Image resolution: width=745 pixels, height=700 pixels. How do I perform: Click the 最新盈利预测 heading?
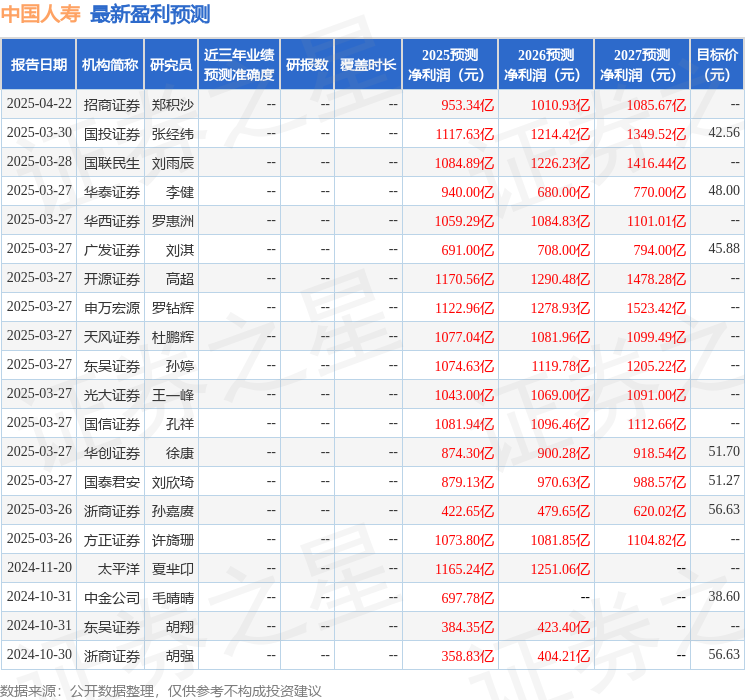[150, 14]
